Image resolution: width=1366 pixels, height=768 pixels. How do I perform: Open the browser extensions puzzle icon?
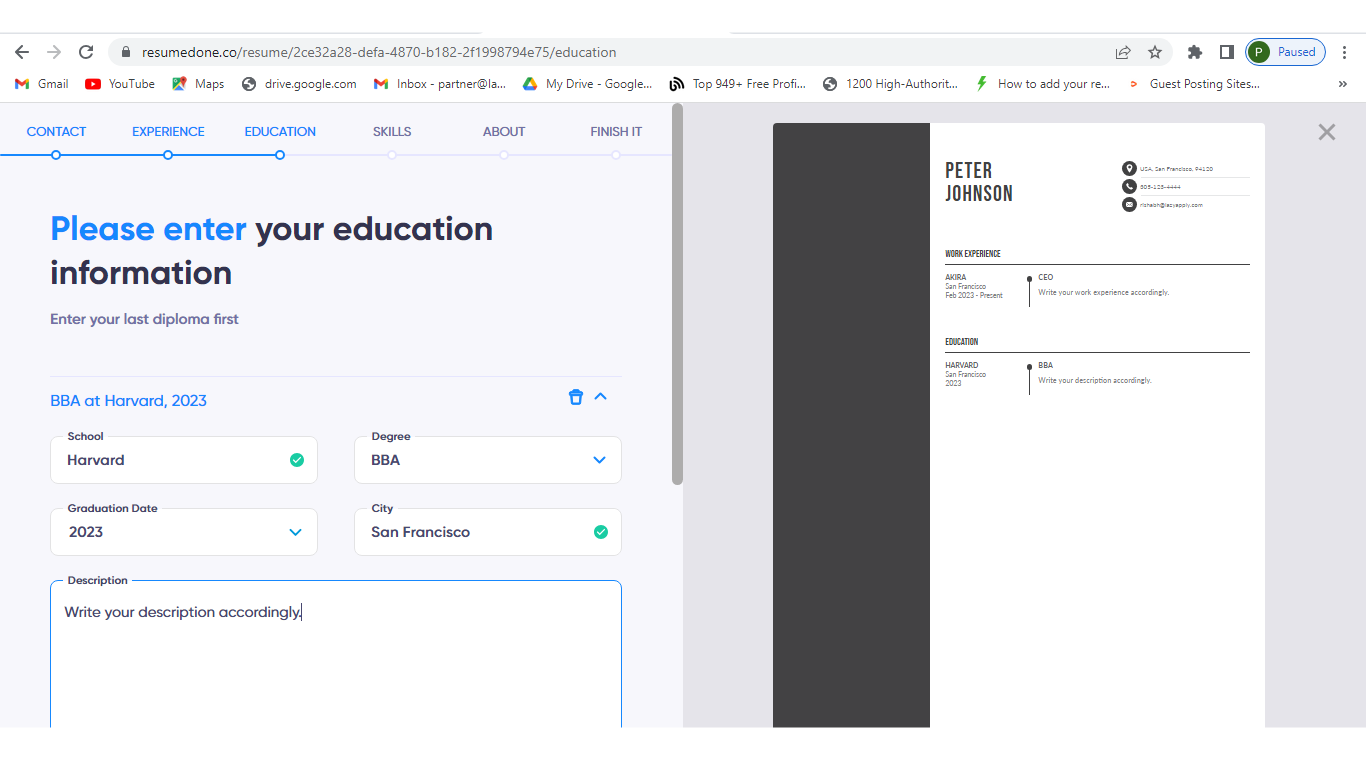point(1194,52)
